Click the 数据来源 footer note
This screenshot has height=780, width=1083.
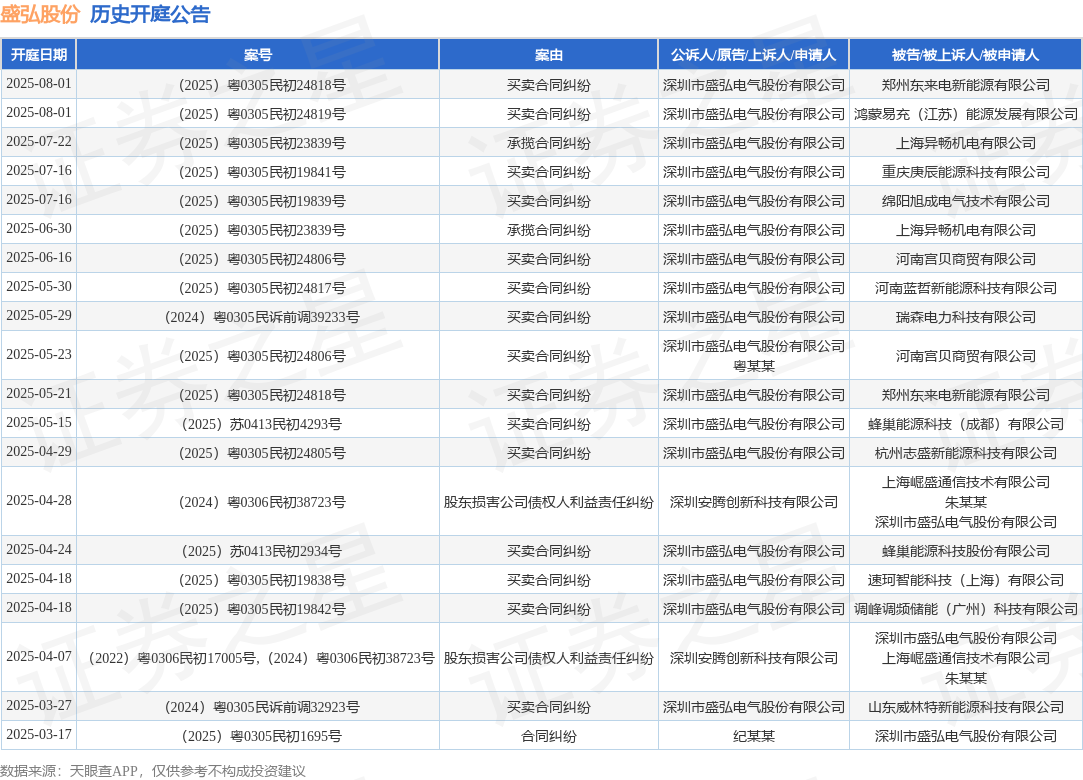153,771
